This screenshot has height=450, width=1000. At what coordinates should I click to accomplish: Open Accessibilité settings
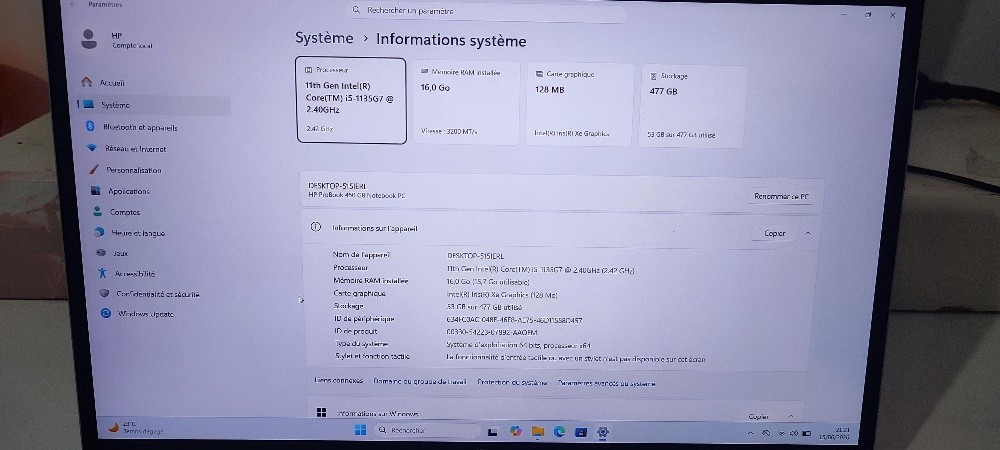[x=126, y=273]
